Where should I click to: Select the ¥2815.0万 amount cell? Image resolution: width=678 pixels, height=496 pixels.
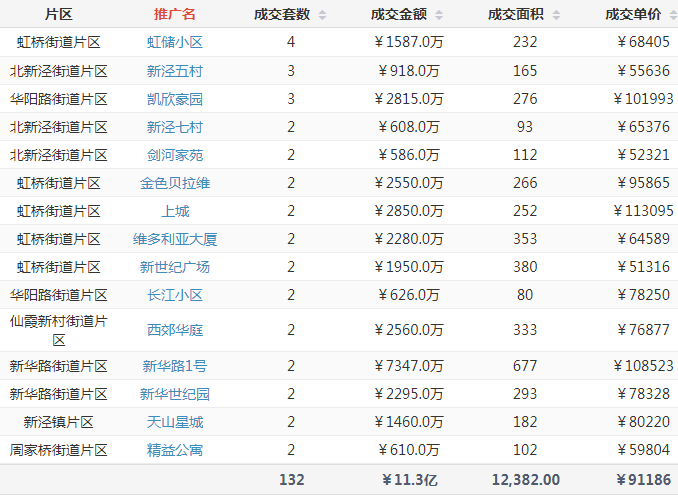tap(409, 99)
